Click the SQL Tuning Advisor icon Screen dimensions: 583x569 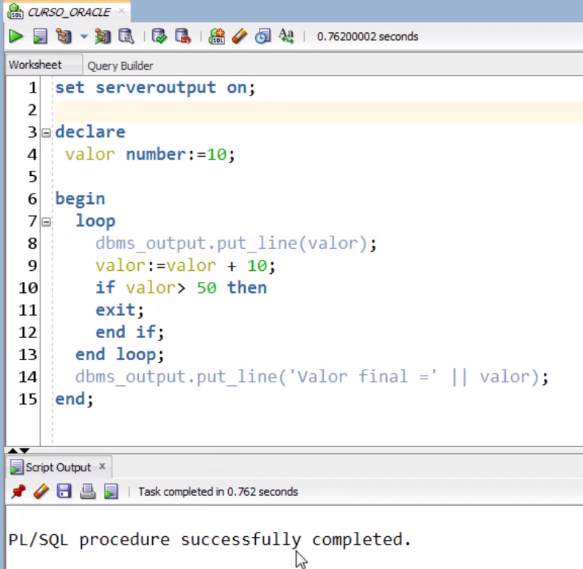[x=126, y=36]
